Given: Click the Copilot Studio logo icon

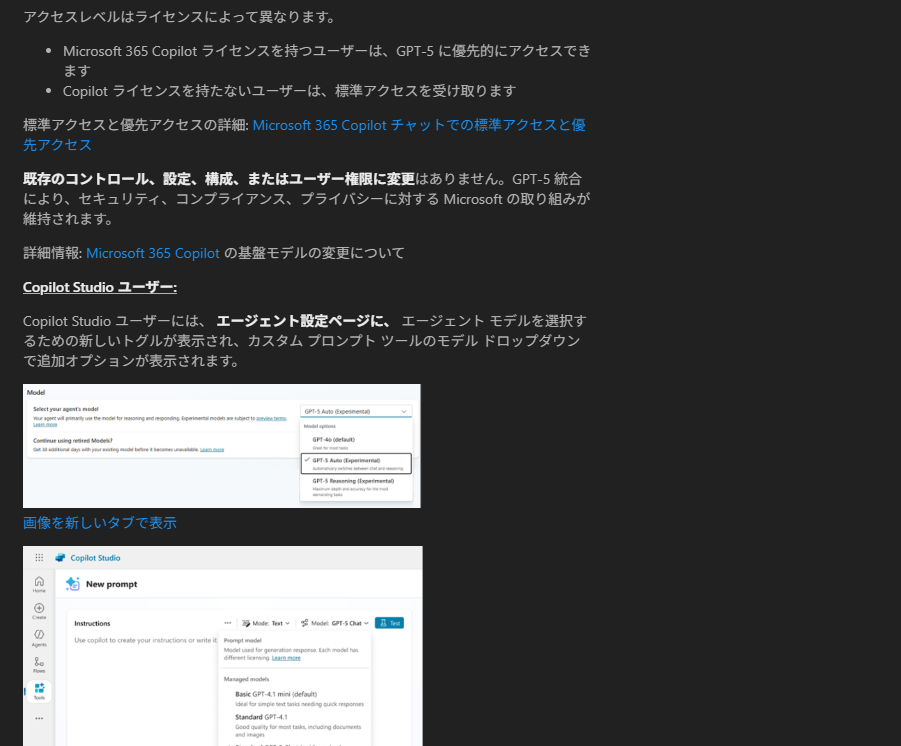Looking at the screenshot, I should 60,557.
